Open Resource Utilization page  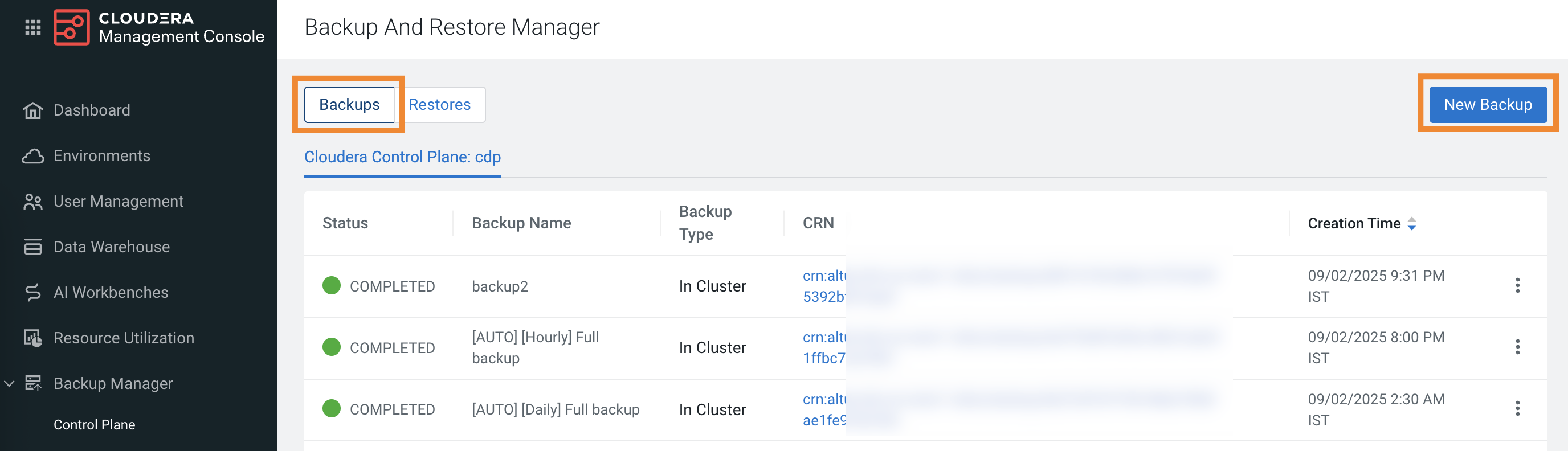124,338
